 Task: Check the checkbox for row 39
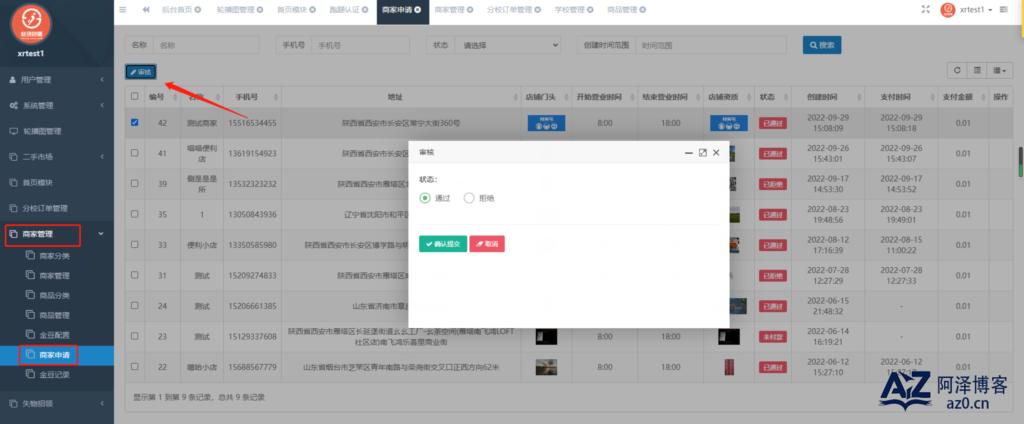(135, 184)
